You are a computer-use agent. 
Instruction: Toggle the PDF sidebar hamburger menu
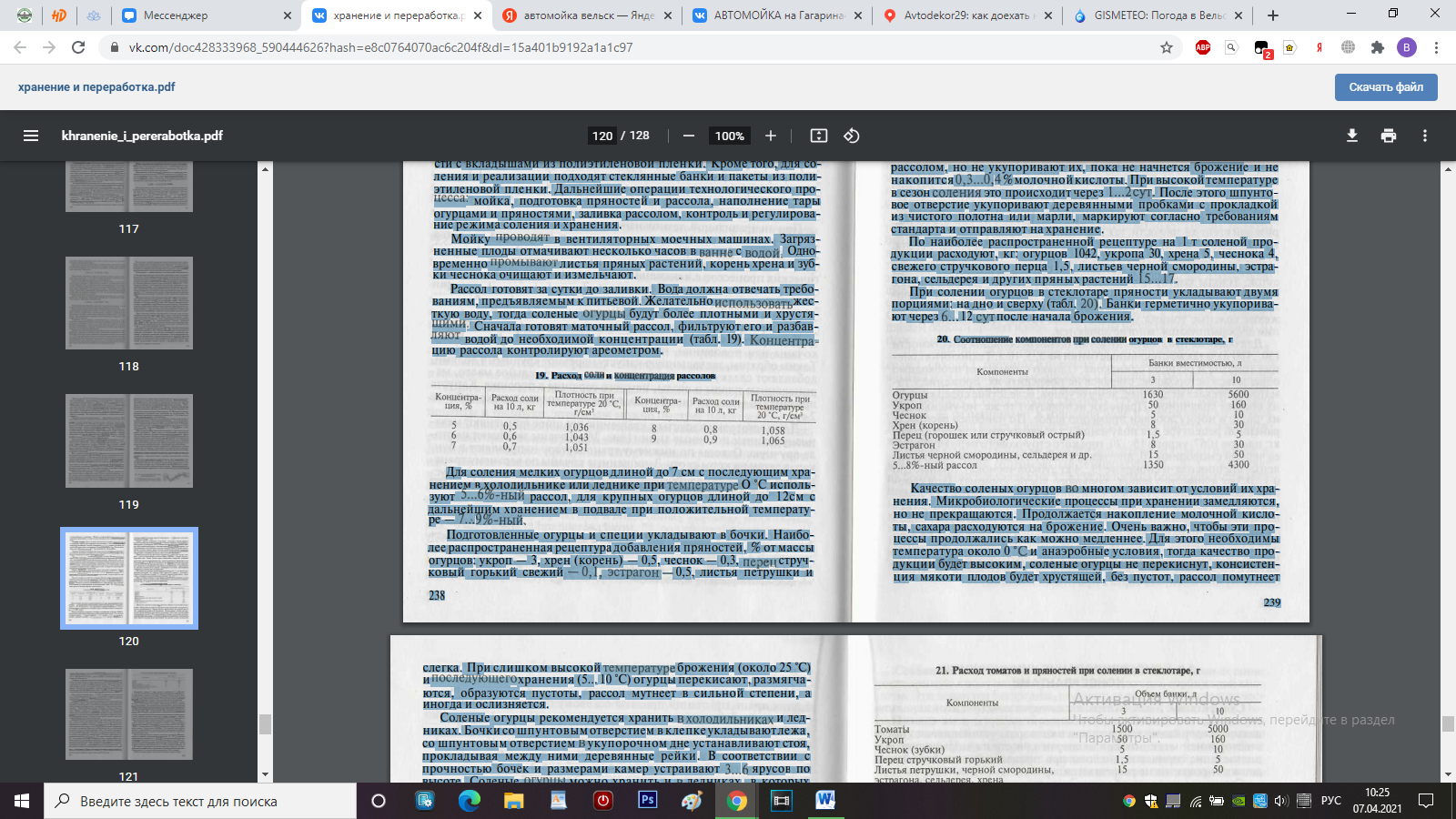(31, 136)
